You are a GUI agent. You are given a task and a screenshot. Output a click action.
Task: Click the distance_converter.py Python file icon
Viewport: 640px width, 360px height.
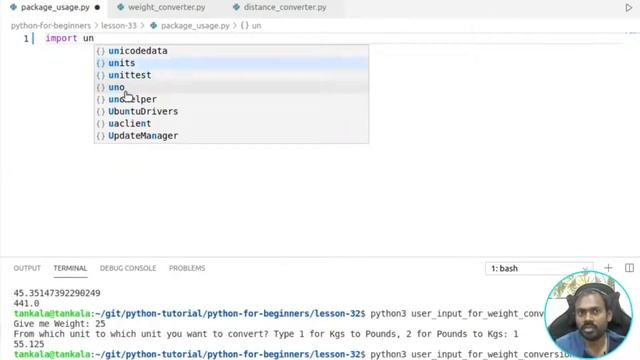tap(236, 7)
